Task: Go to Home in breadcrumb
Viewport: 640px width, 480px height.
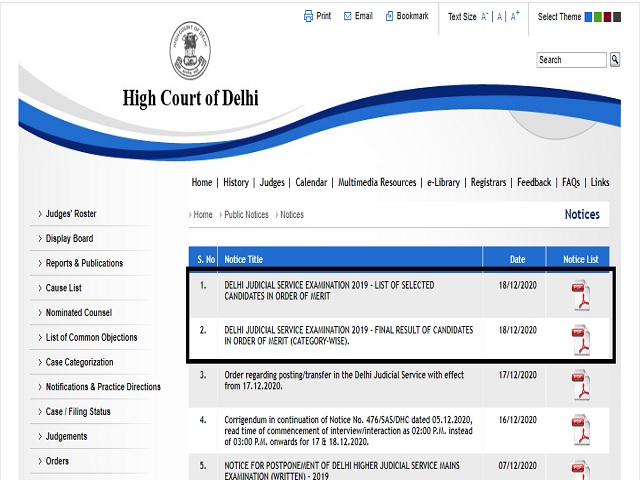Action: tap(203, 214)
